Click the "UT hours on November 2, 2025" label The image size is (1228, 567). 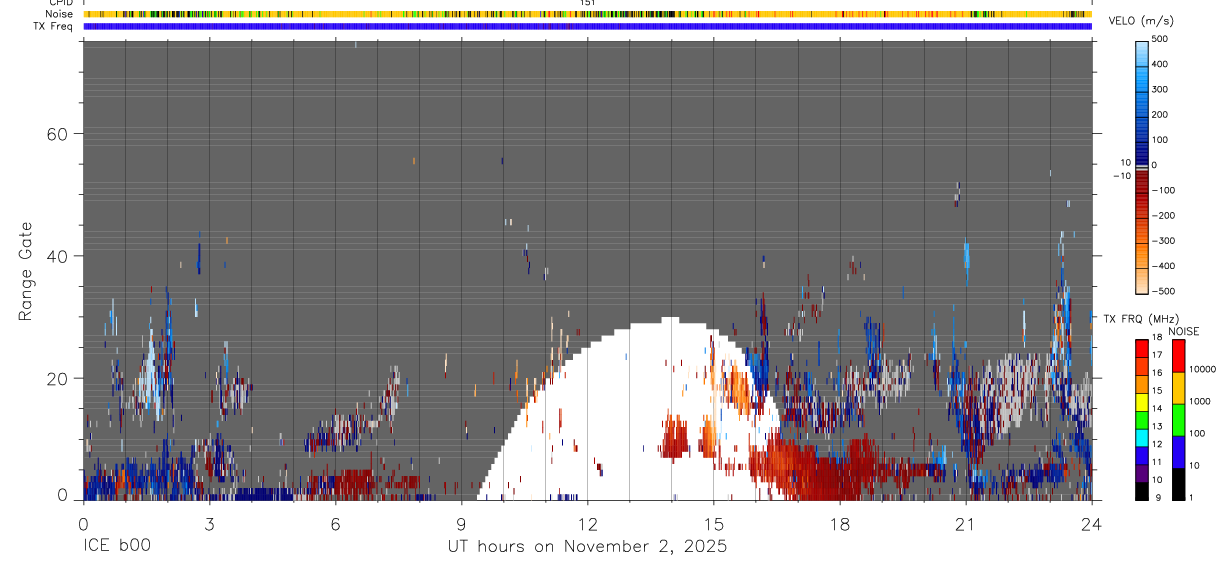[587, 547]
